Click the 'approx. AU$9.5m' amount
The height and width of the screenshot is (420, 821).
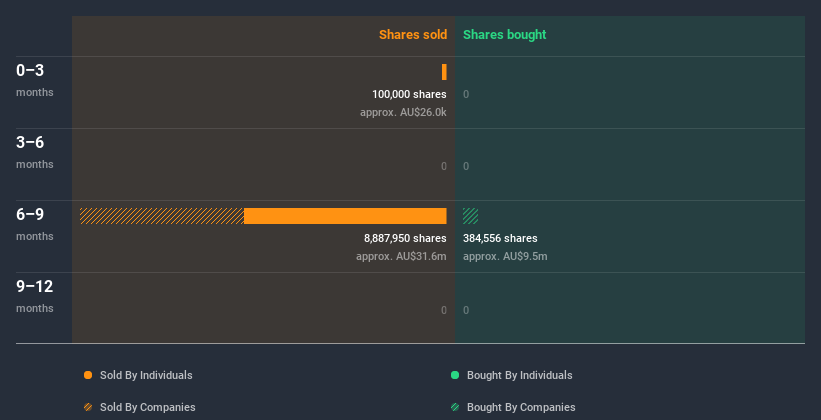tap(505, 257)
